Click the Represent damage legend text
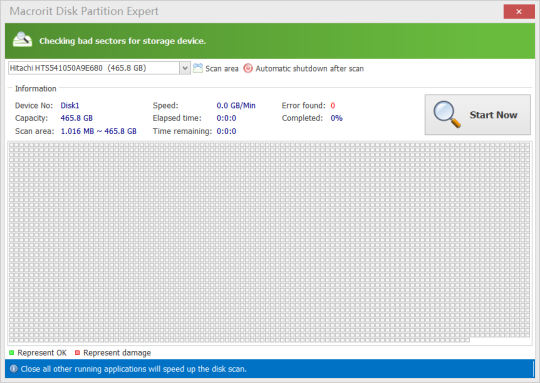The image size is (540, 383). tap(117, 353)
